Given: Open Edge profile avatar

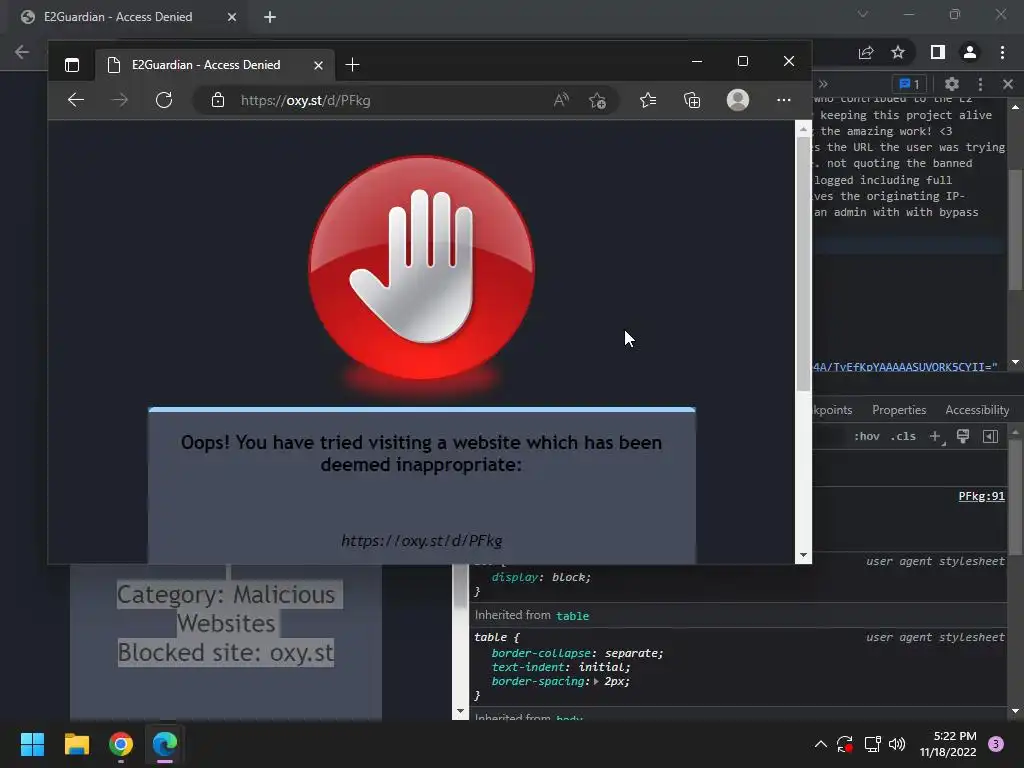Looking at the screenshot, I should (738, 100).
